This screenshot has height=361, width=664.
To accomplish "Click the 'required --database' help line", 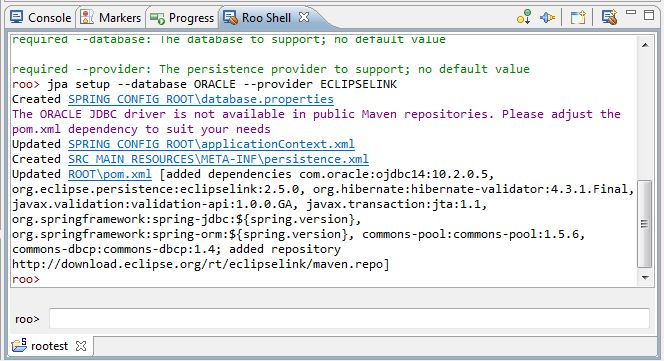I will coord(229,40).
